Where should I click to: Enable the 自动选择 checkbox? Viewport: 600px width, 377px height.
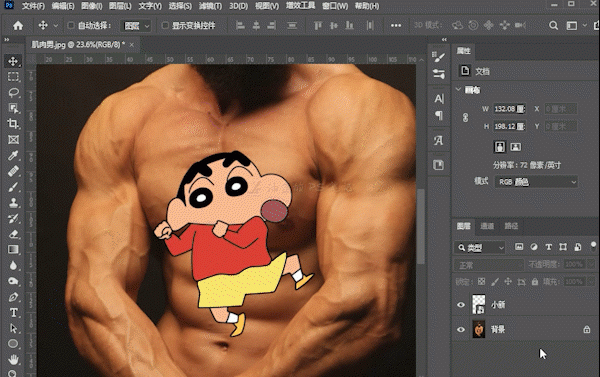point(71,25)
